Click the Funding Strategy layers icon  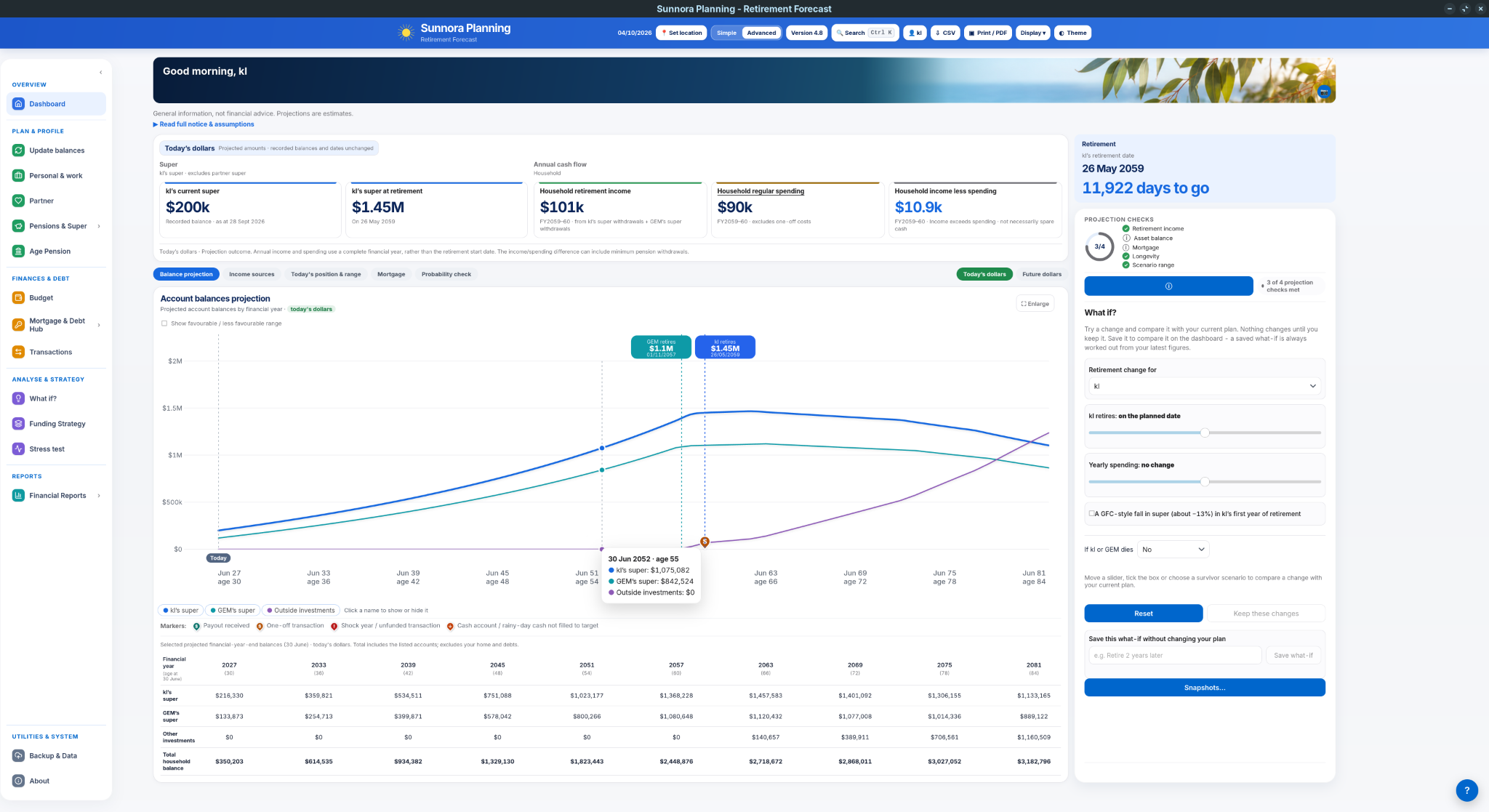19,424
